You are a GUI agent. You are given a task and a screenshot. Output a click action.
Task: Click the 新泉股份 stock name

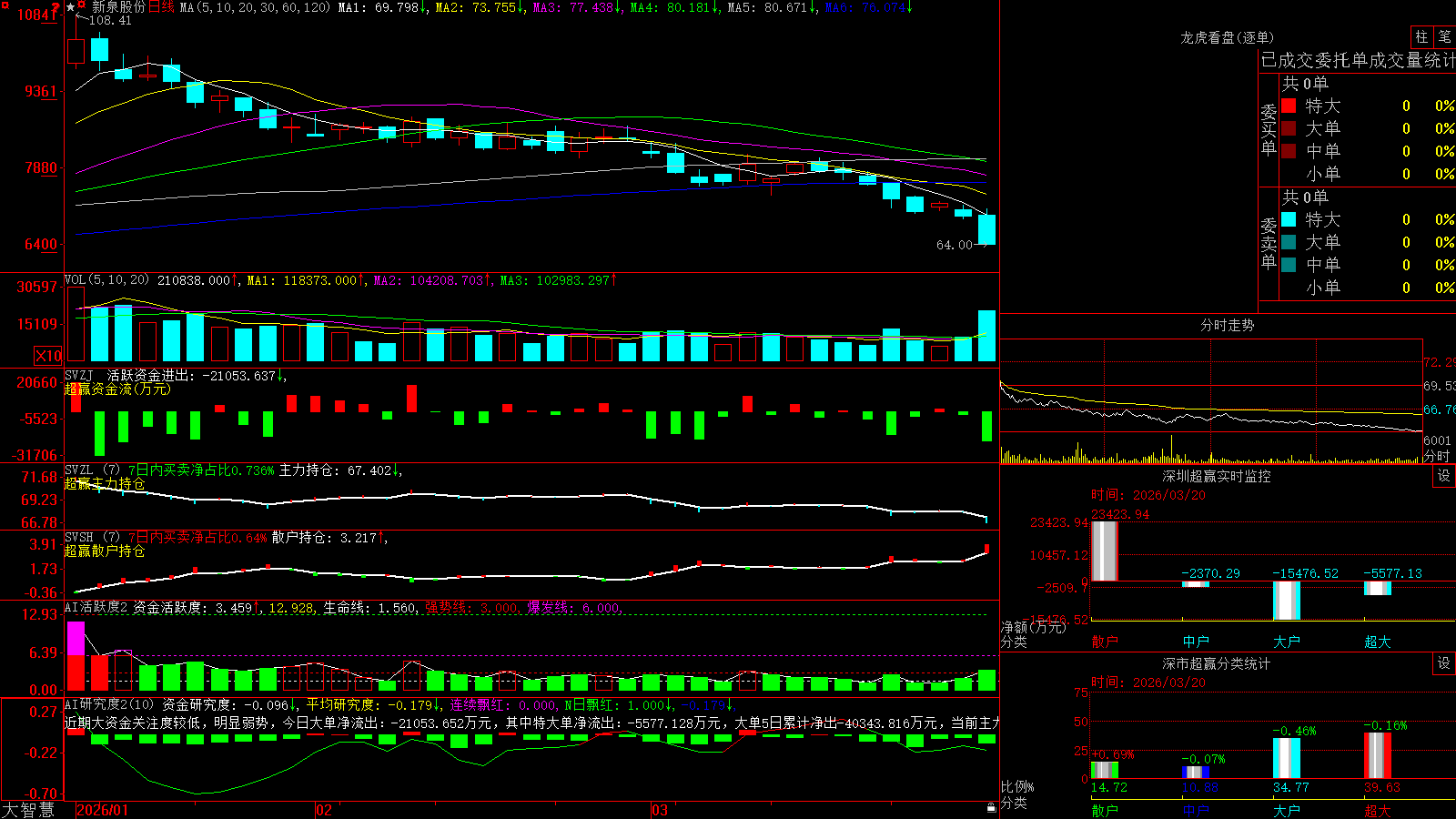tap(118, 7)
